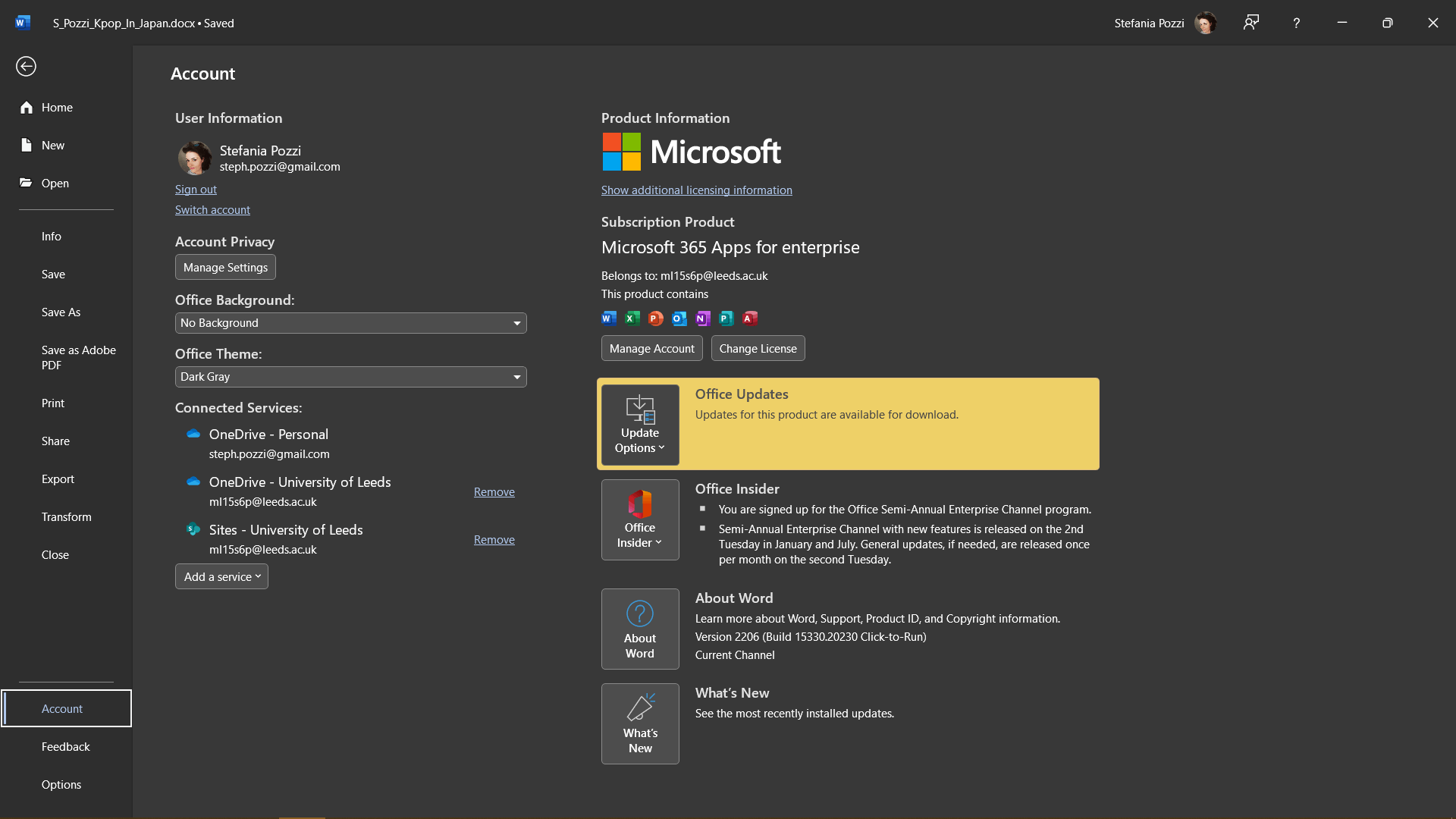Open the Print page
The width and height of the screenshot is (1456, 819).
coord(66,403)
